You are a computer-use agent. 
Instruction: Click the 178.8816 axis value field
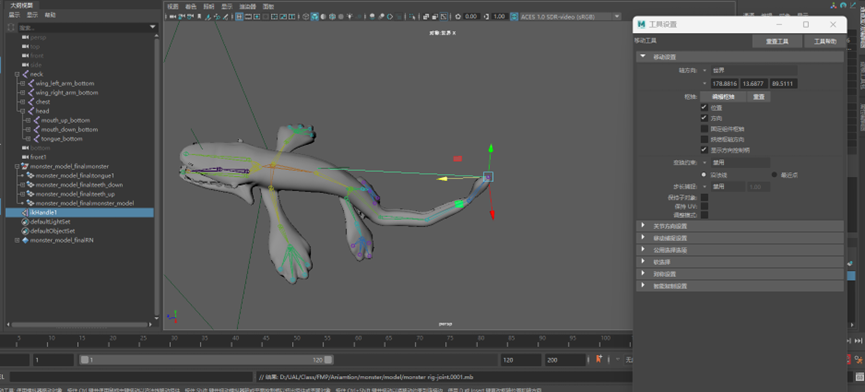pyautogui.click(x=724, y=84)
